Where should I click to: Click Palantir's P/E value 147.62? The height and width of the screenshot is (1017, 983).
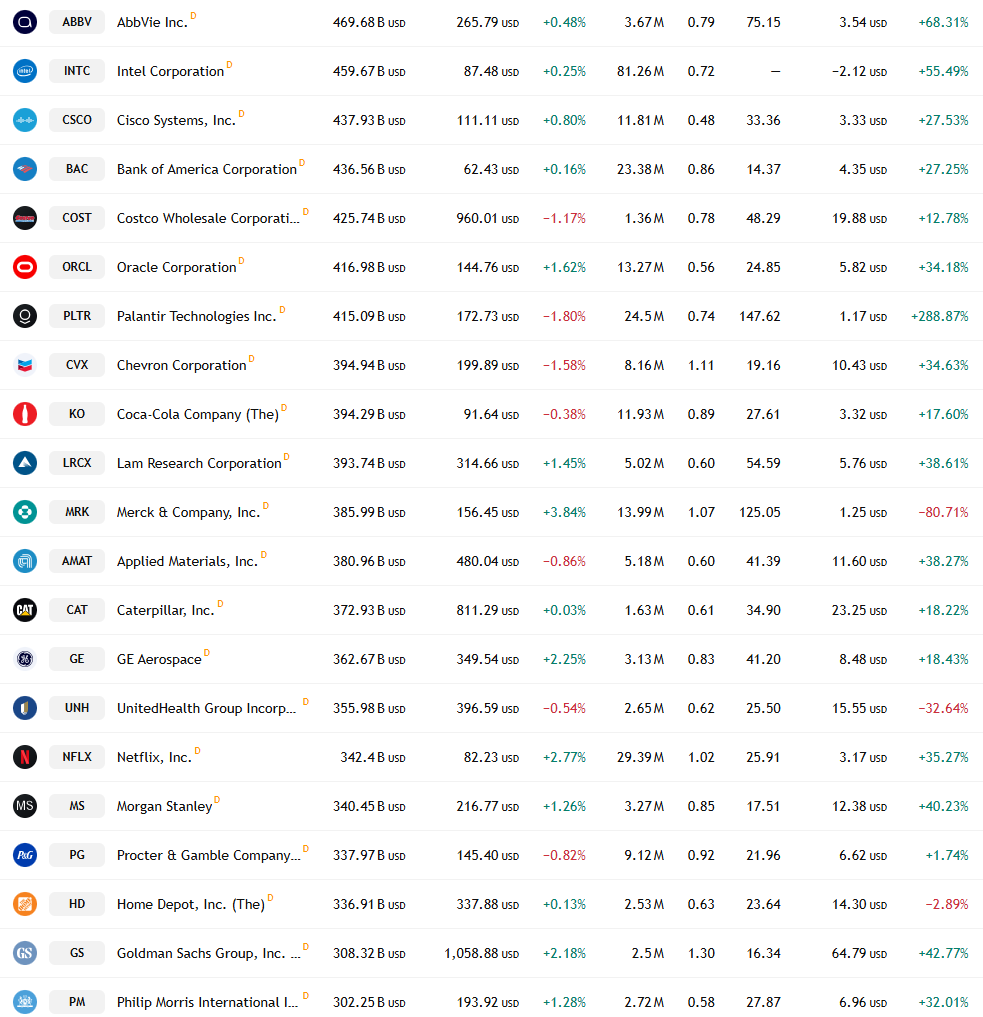[760, 317]
